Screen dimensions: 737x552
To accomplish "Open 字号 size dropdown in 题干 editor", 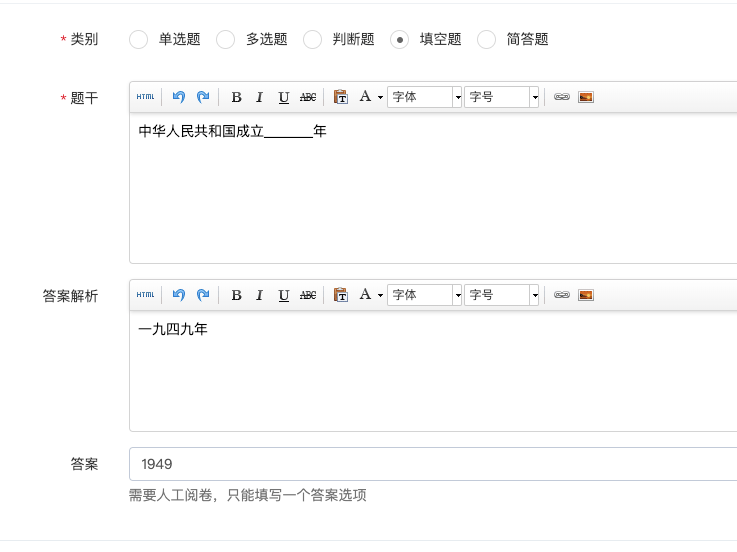I will tap(501, 97).
